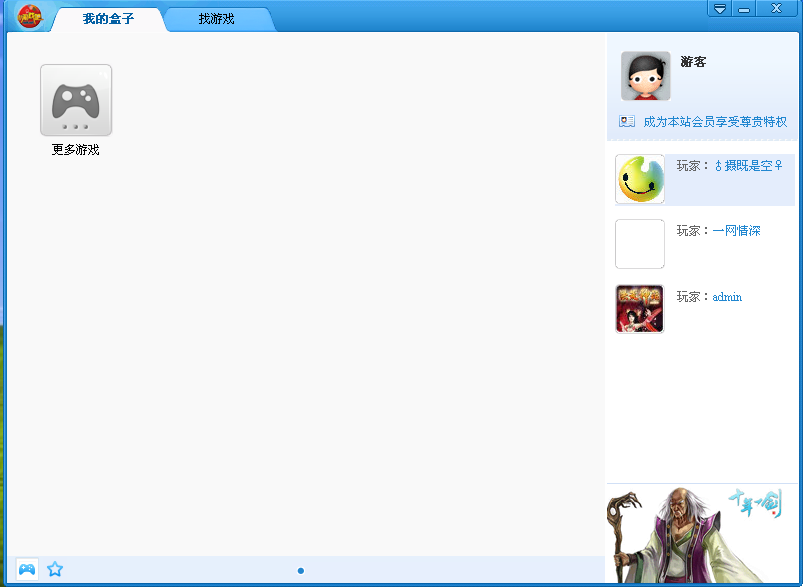Open player link admin
This screenshot has width=803, height=587.
(727, 297)
